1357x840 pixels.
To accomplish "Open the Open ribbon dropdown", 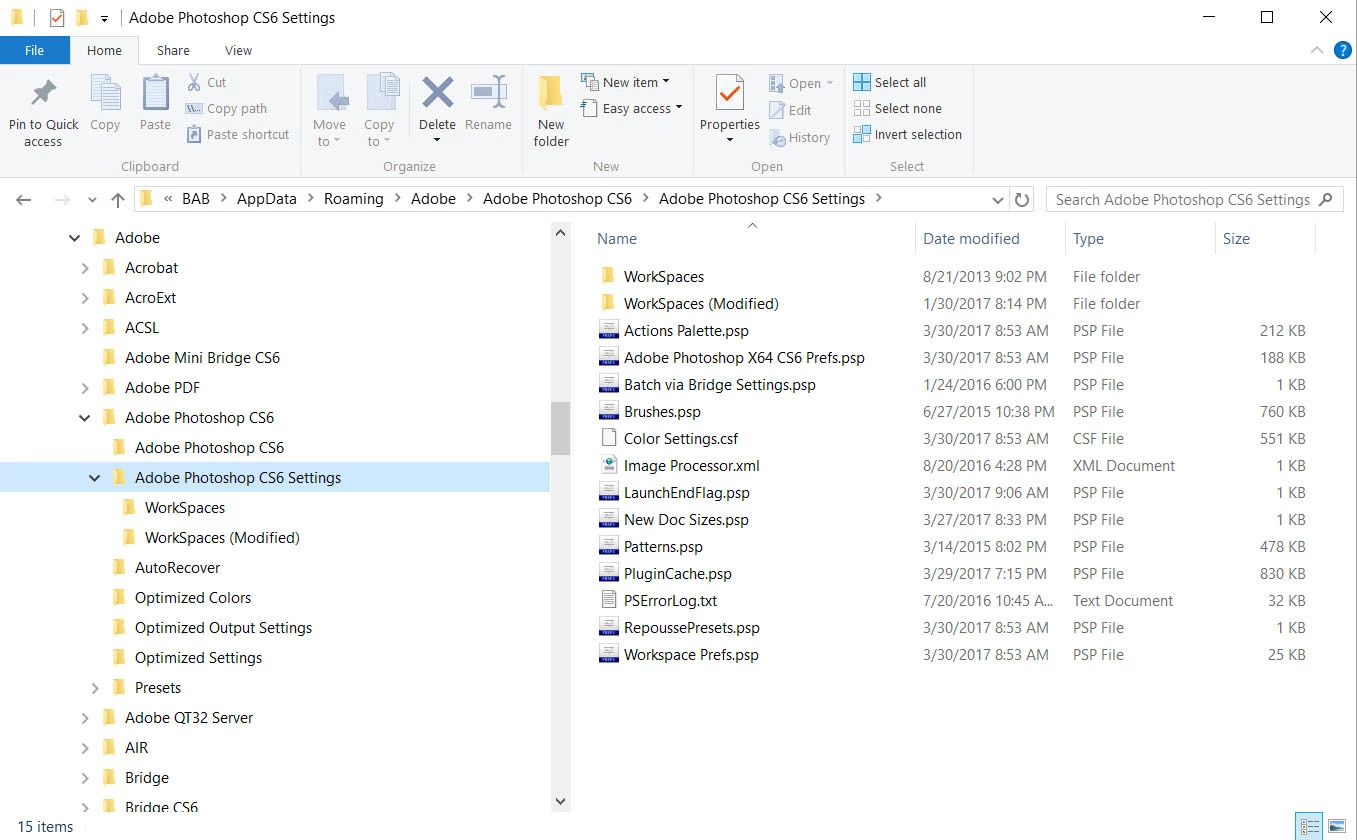I will click(802, 83).
